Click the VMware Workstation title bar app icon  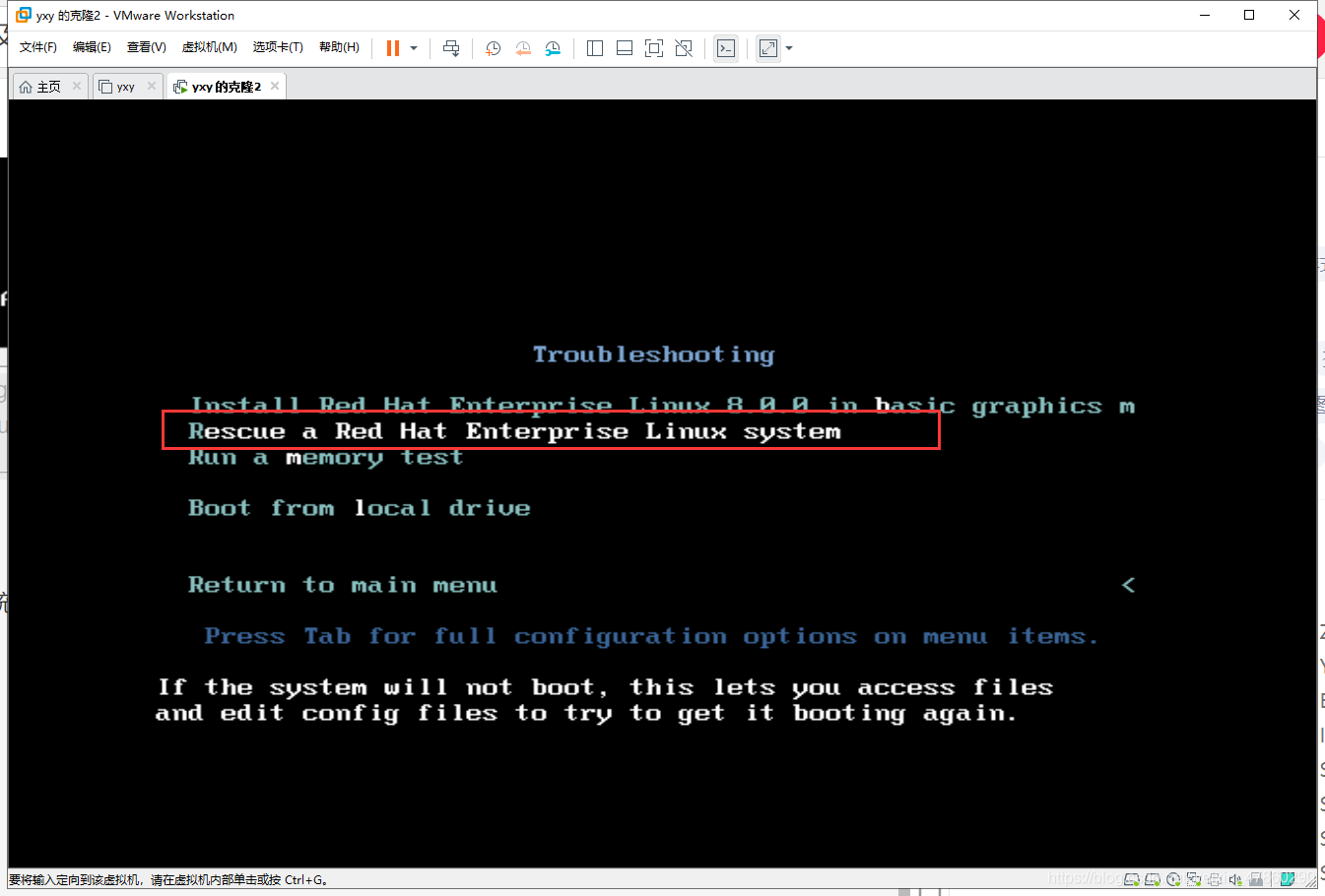24,15
